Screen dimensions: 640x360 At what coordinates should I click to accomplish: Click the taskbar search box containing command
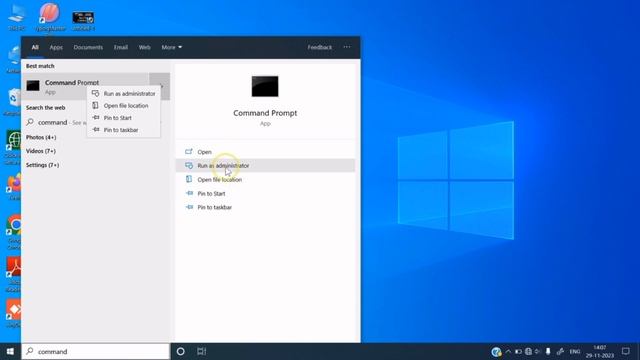click(96, 351)
